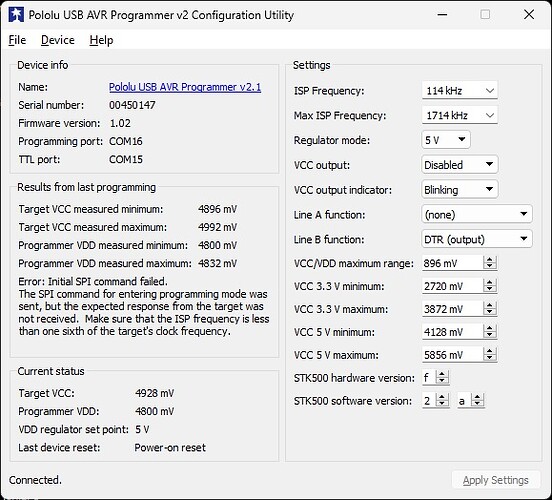
Task: Decrease VCC 3.3 V maximum with down arrow
Action: tap(490, 312)
